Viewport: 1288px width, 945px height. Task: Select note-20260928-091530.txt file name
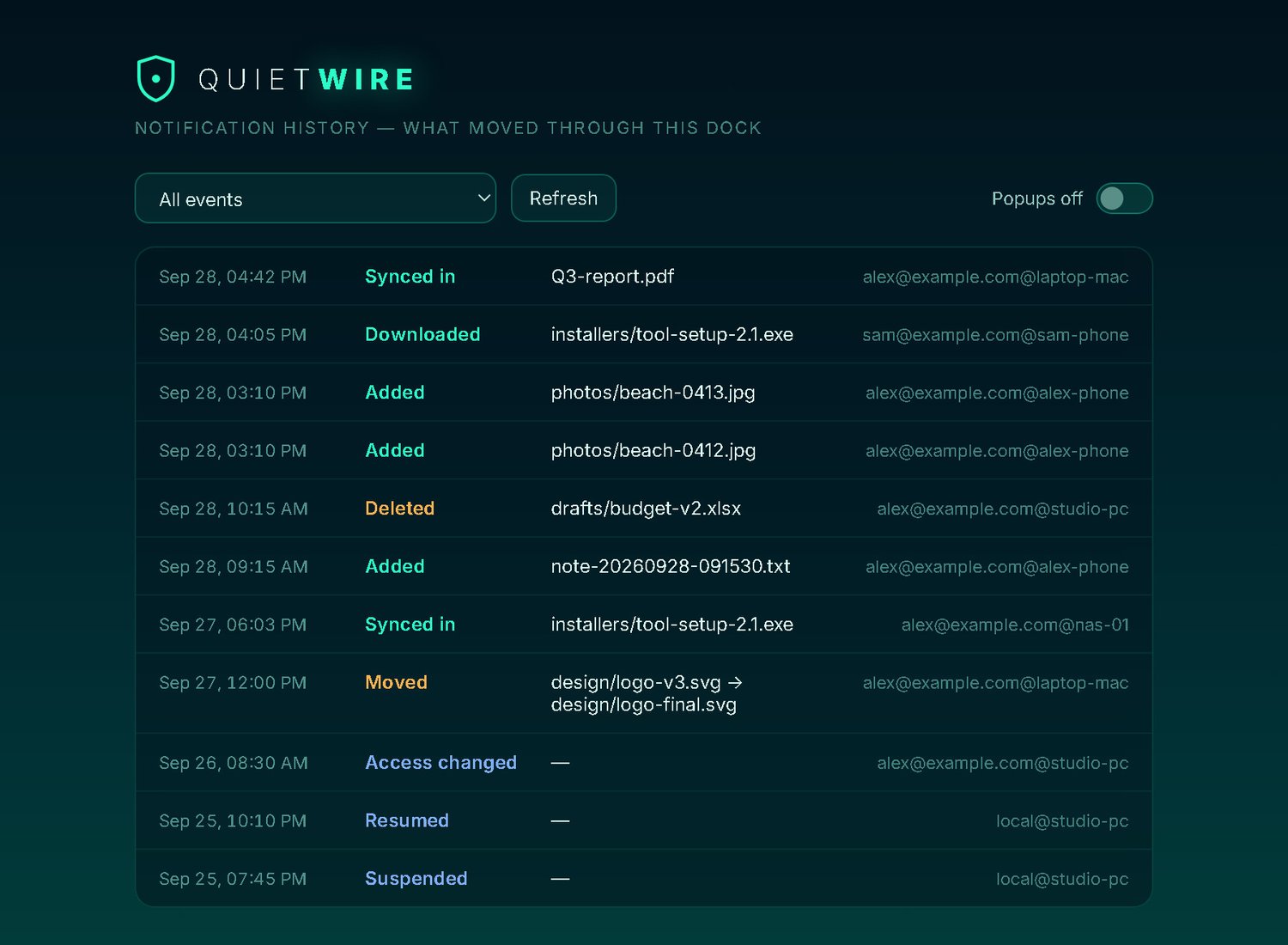(x=671, y=566)
